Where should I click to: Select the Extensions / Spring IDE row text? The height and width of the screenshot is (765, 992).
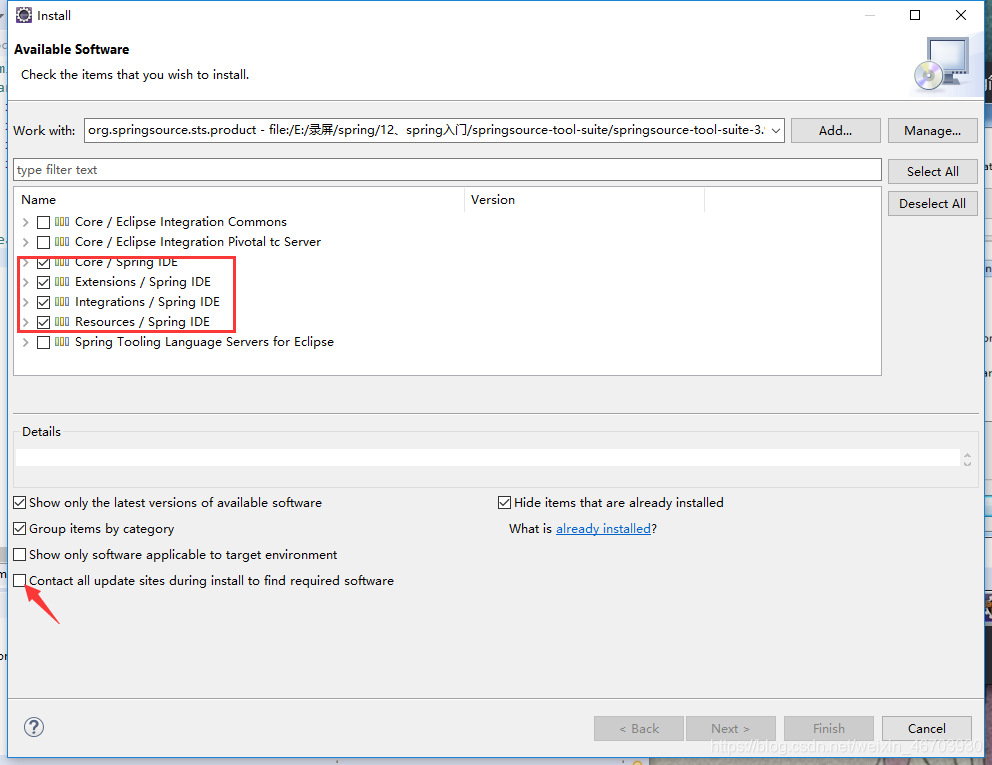click(x=143, y=282)
